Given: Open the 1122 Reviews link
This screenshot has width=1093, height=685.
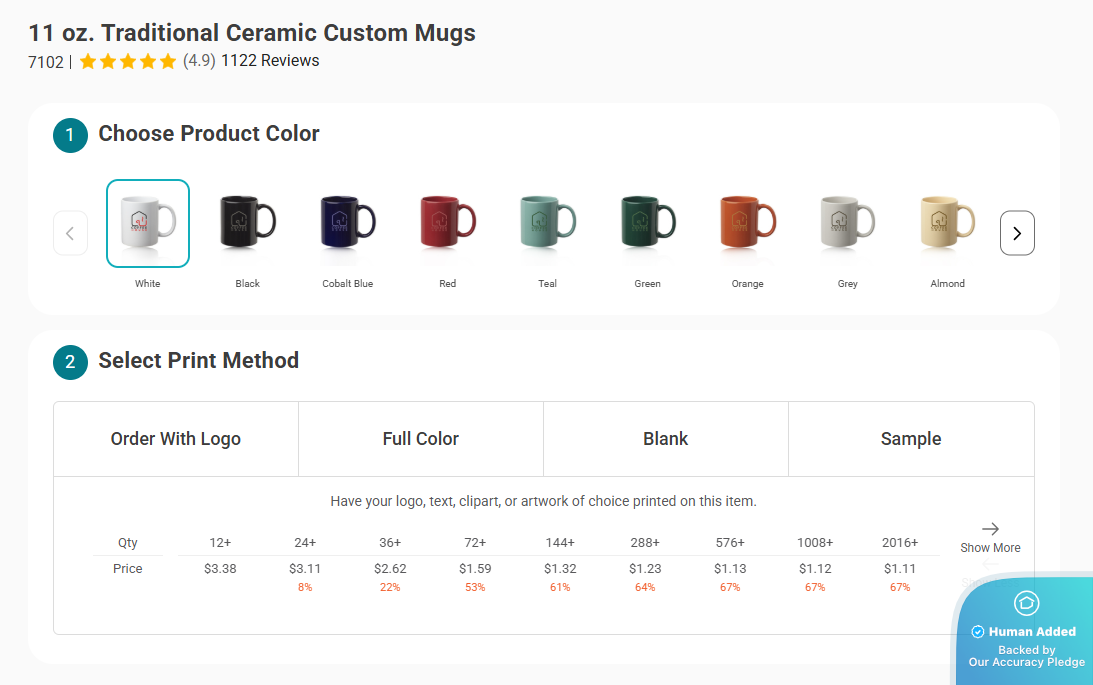Looking at the screenshot, I should (270, 61).
